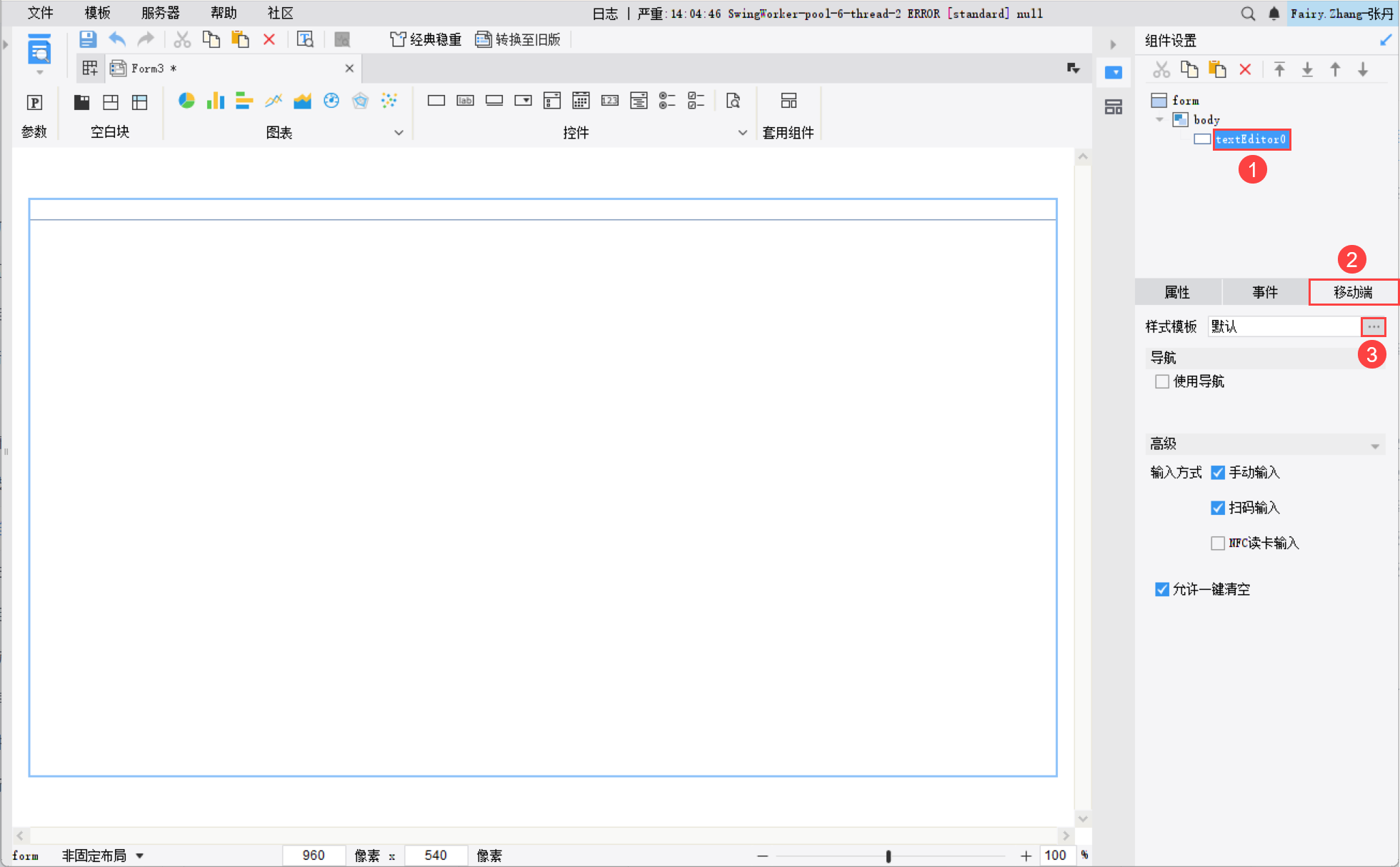Click the notification bell icon
The image size is (1400, 867).
click(x=1274, y=14)
